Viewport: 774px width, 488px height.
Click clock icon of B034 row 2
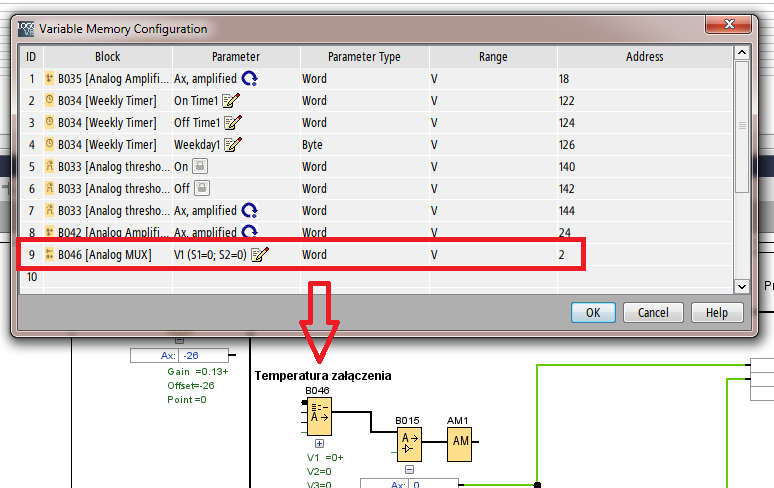(x=49, y=100)
